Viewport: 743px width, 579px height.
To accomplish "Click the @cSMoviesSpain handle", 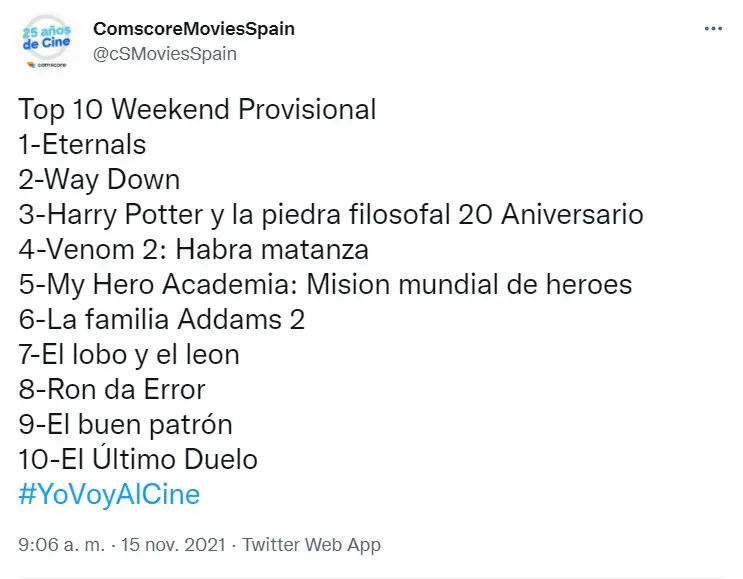I will [x=165, y=54].
